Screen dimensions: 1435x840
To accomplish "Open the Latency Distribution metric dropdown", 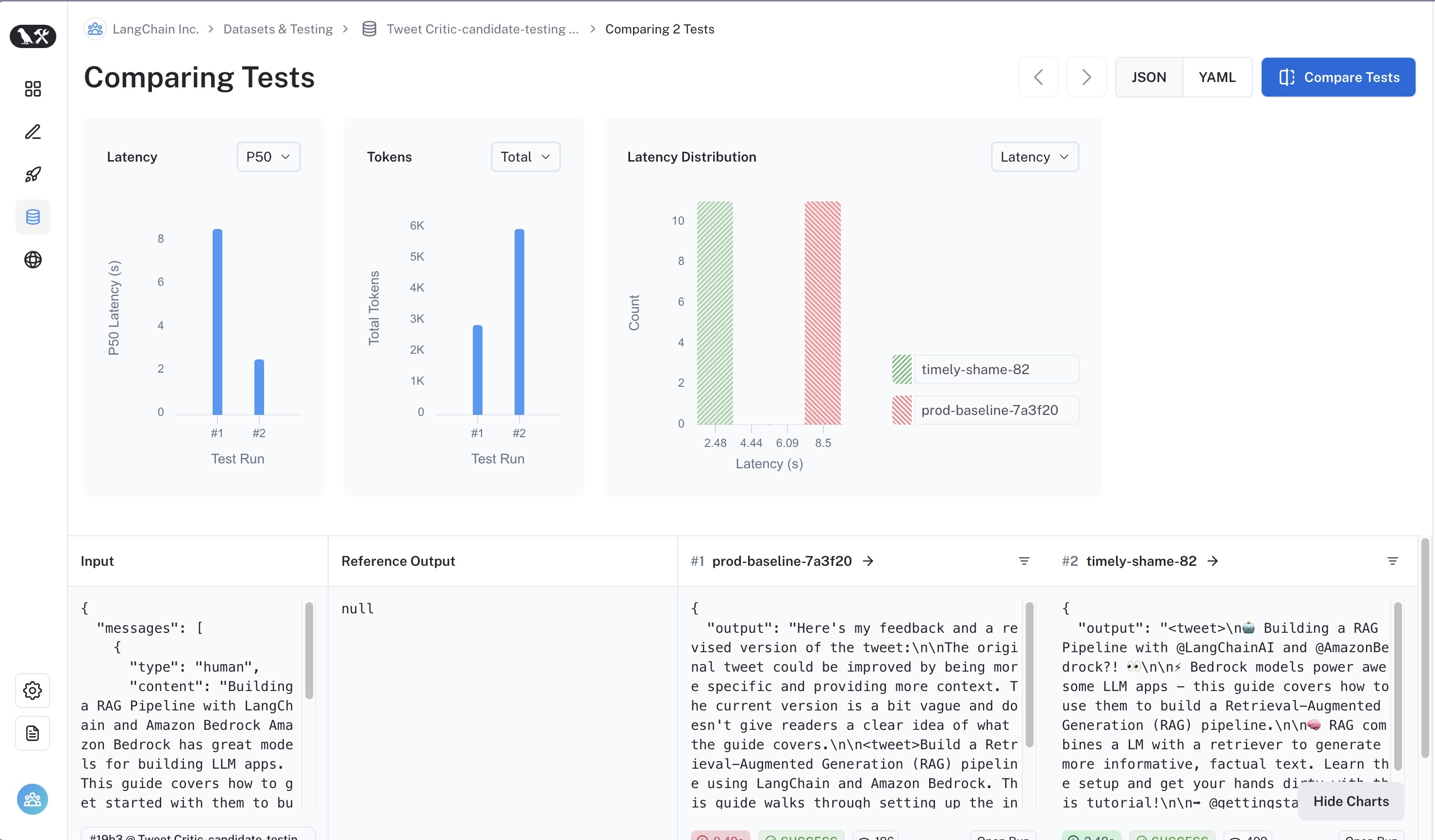I will [1035, 157].
